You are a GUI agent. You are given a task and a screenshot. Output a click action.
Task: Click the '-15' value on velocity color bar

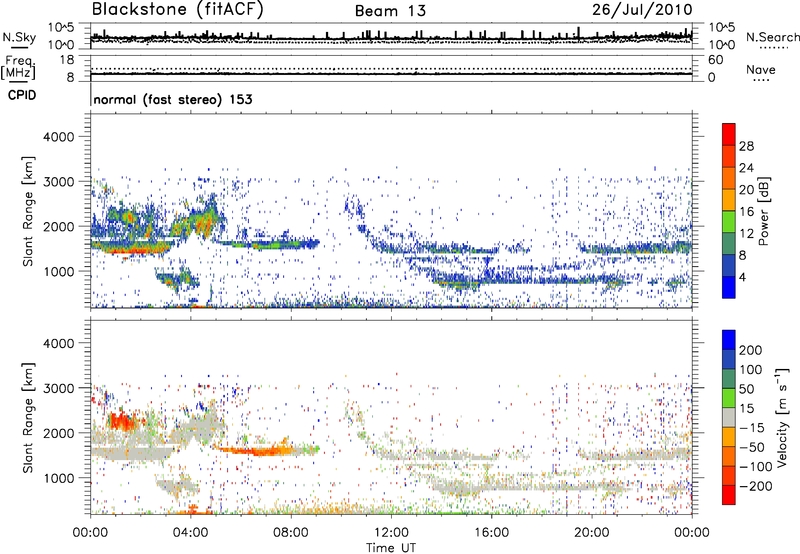pos(753,428)
